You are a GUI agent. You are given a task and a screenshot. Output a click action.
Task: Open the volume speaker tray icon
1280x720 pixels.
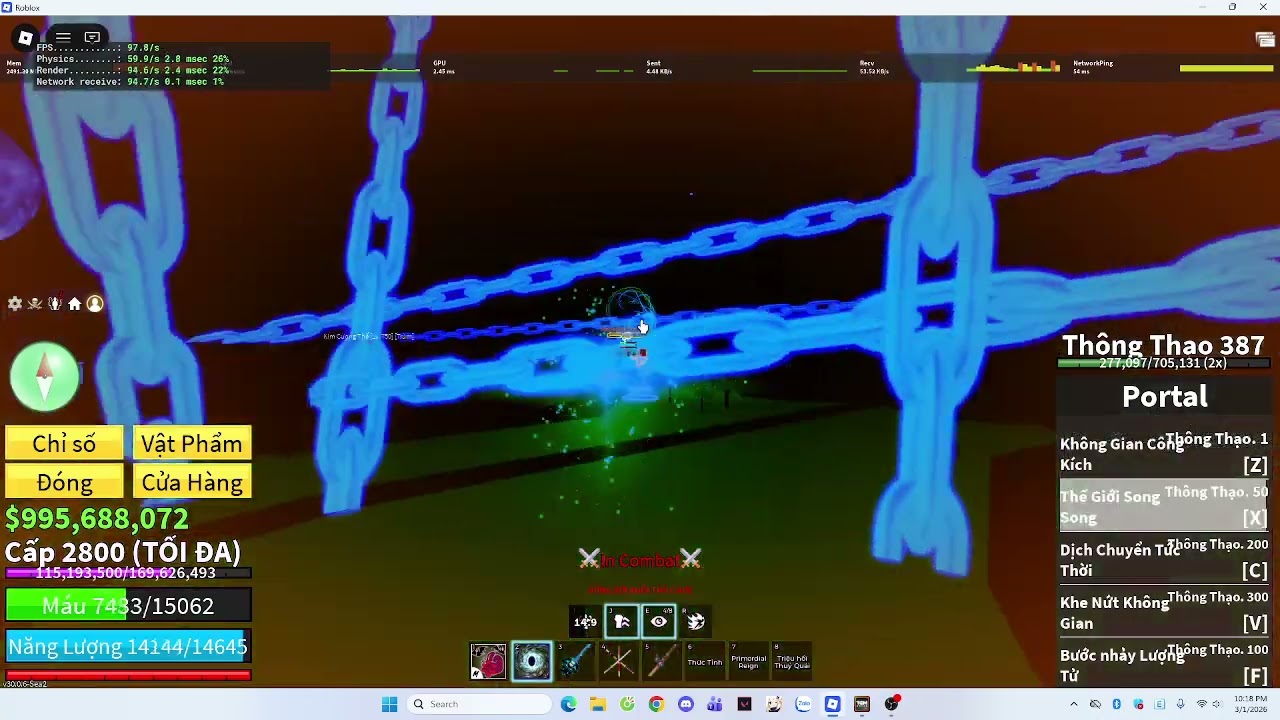click(x=1216, y=704)
